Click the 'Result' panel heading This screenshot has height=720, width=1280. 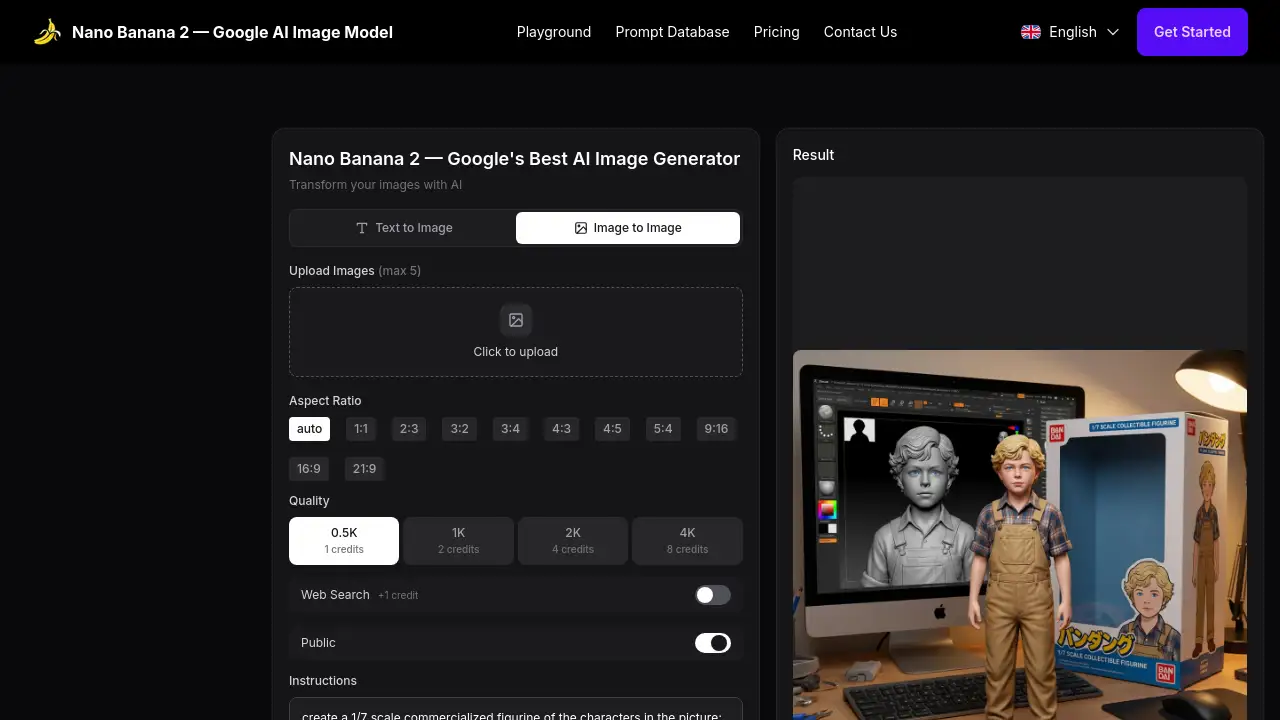(x=813, y=155)
